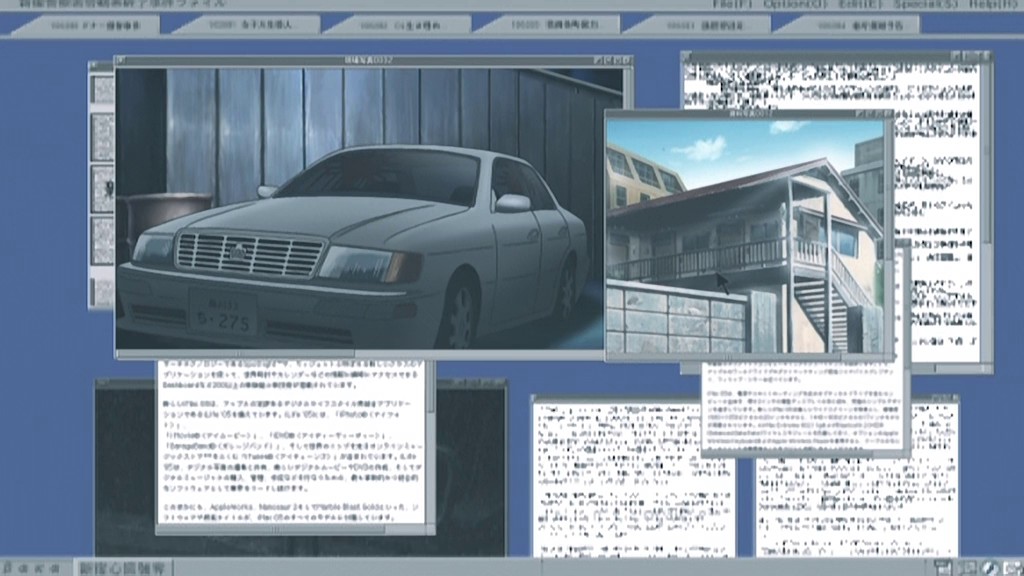Select the second thumbnail in the left strip
This screenshot has height=576, width=1024.
coord(103,137)
